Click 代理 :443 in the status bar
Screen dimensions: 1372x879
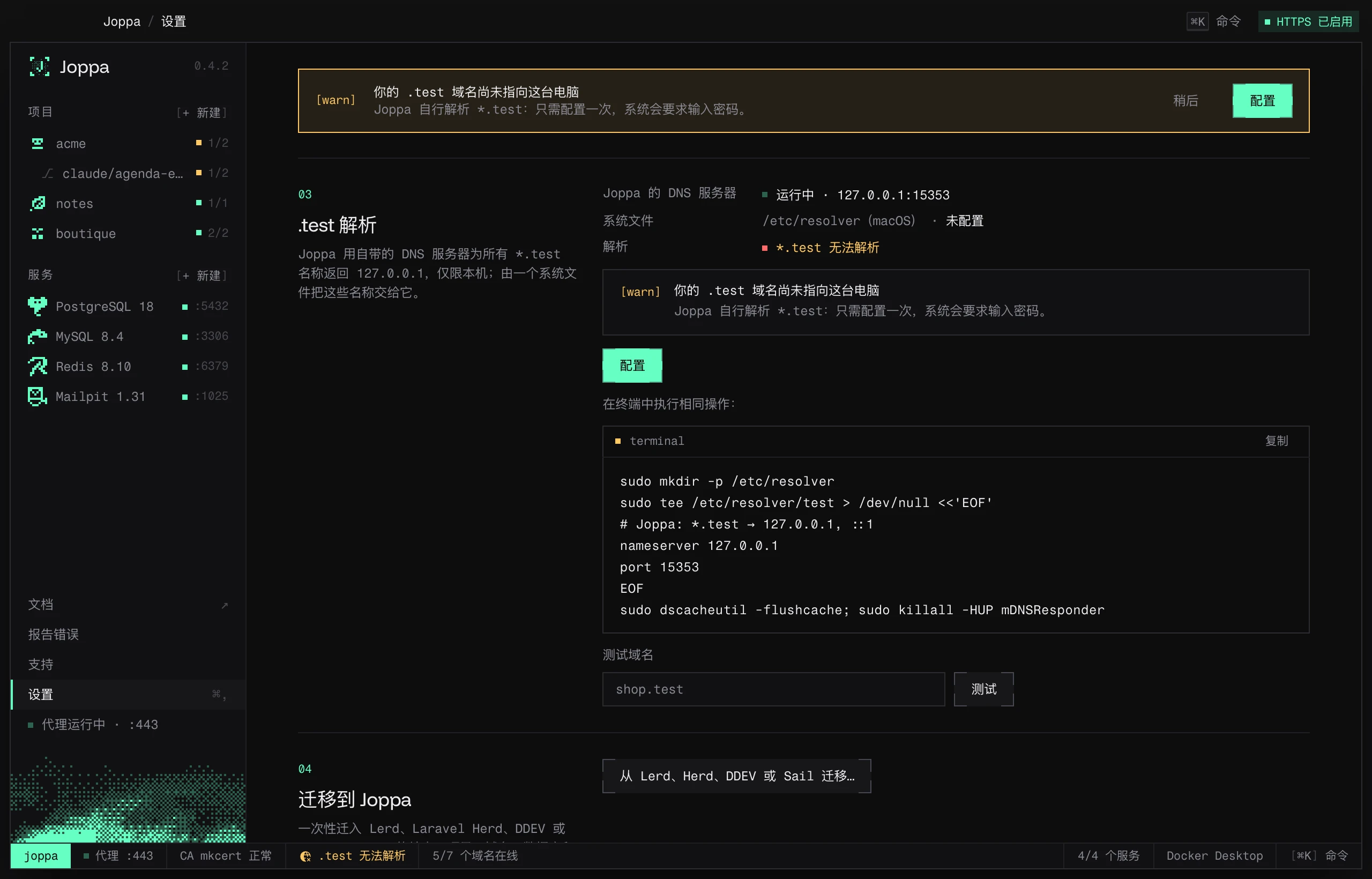118,855
